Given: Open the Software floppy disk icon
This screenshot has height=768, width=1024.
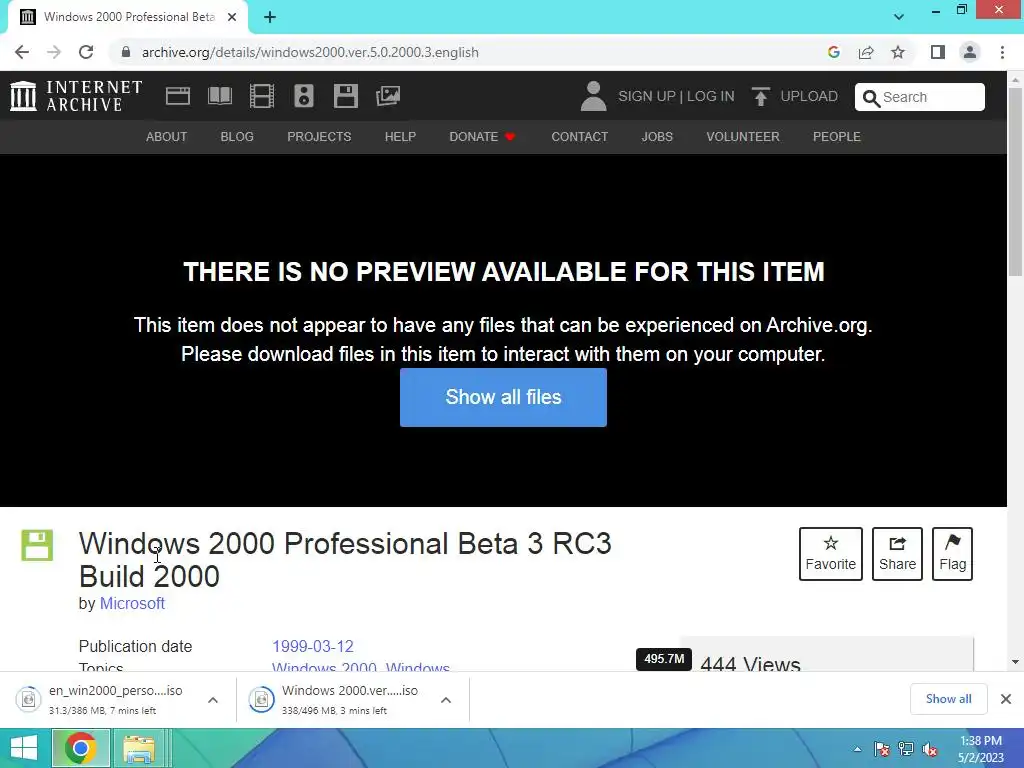Looking at the screenshot, I should pyautogui.click(x=345, y=96).
